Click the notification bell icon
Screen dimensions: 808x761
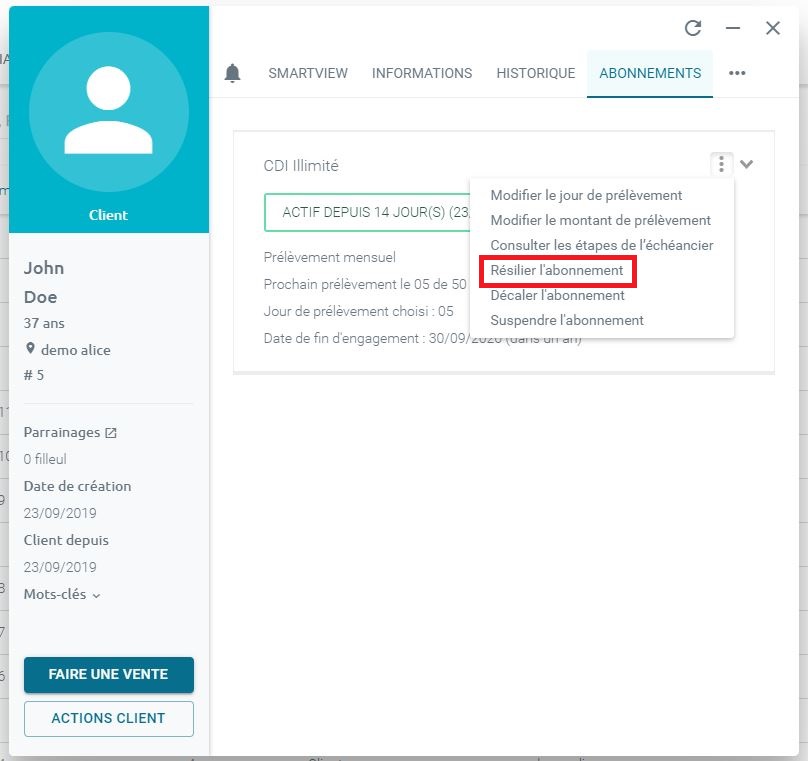click(233, 73)
